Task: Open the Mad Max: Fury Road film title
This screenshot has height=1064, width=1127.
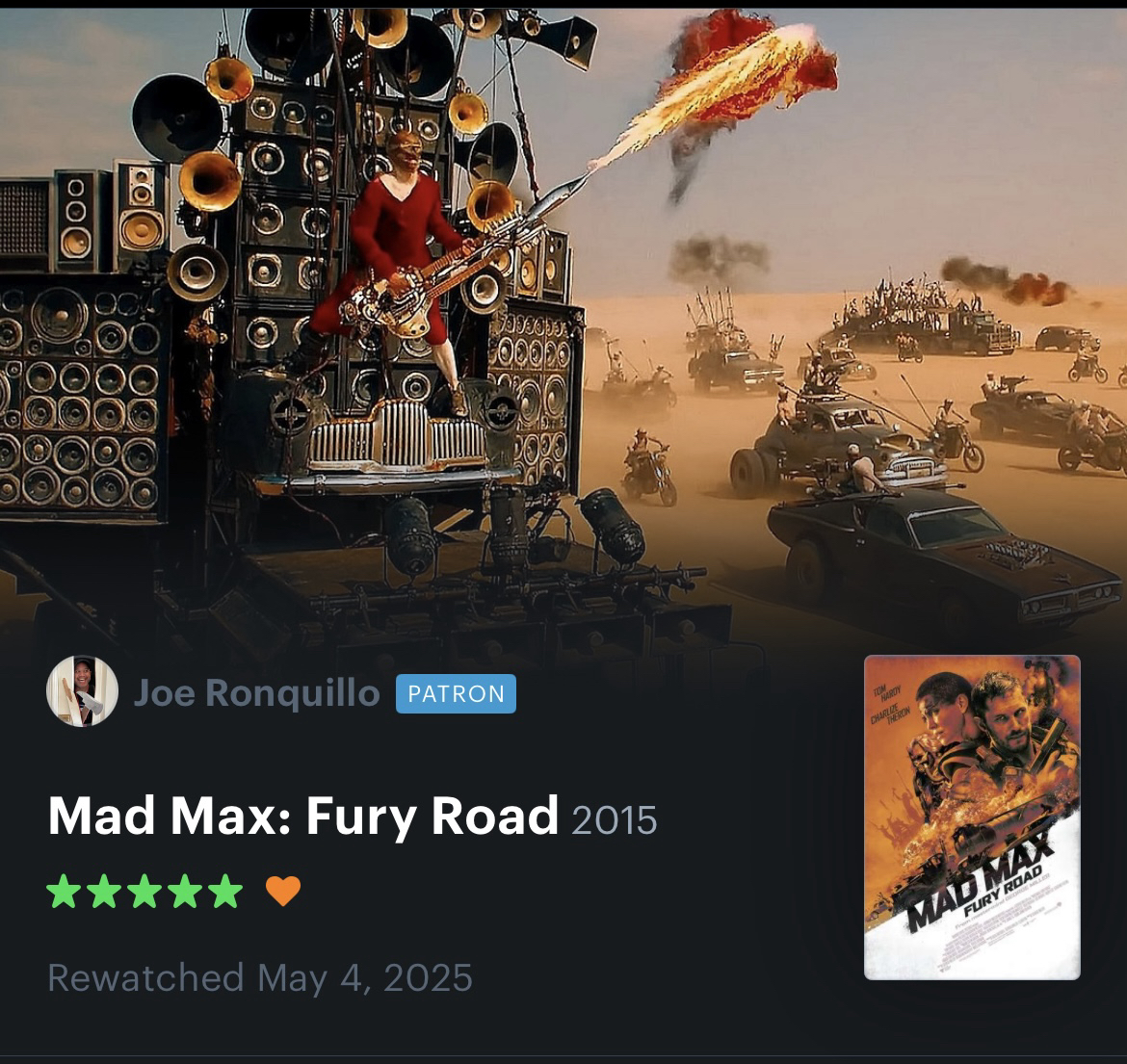Action: [302, 817]
